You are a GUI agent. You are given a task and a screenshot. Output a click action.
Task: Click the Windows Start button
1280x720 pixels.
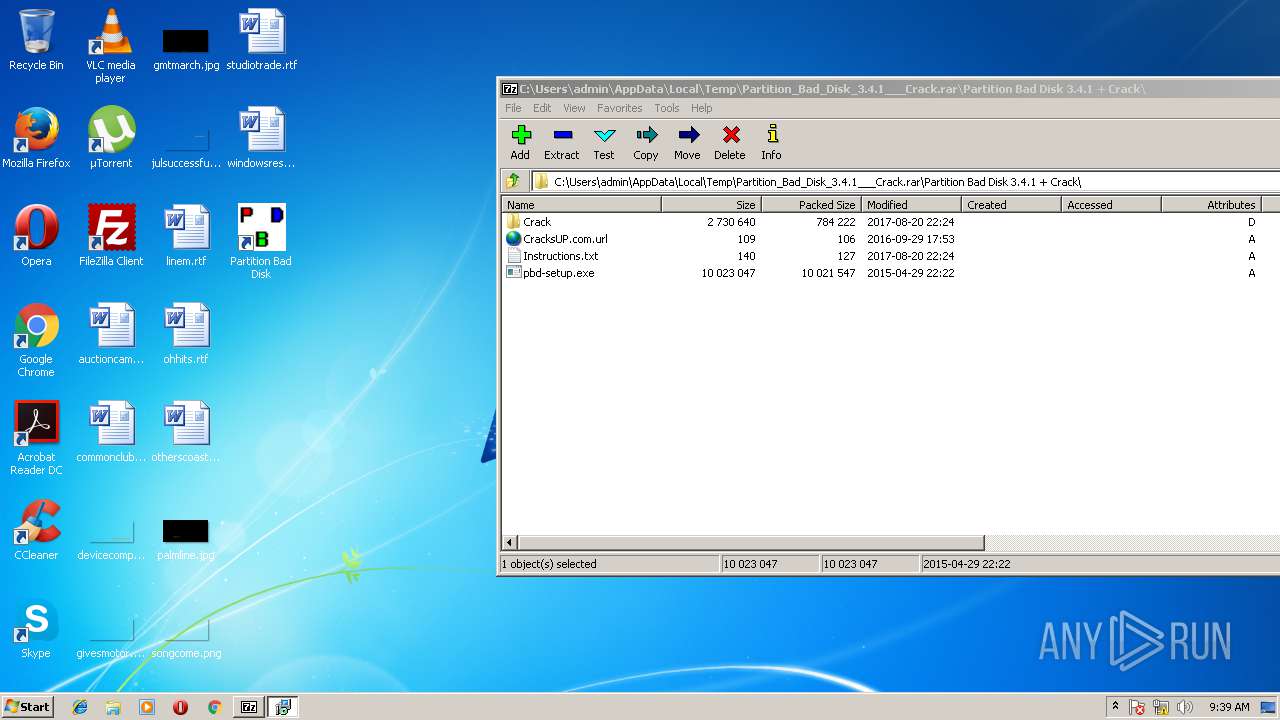click(x=27, y=706)
